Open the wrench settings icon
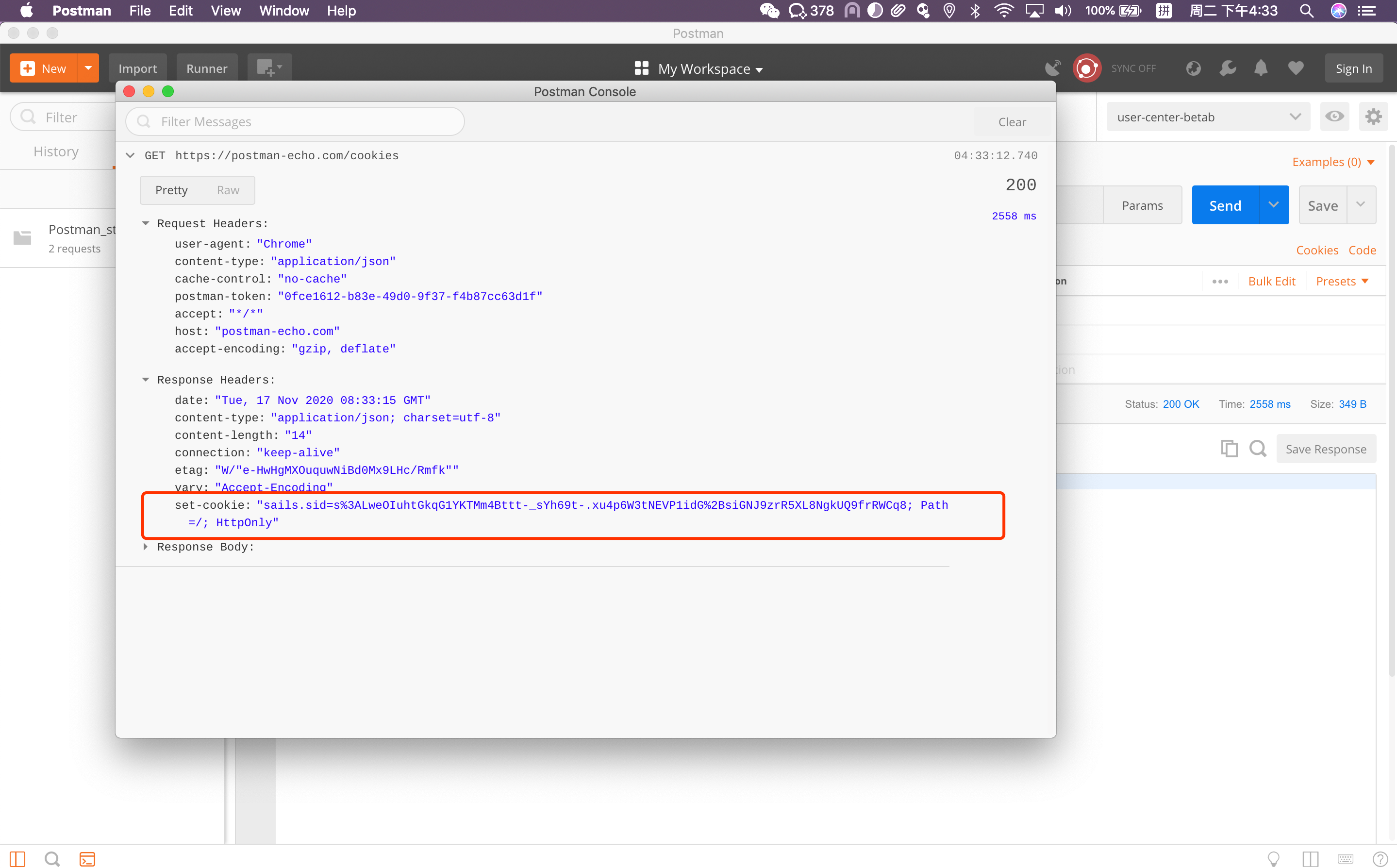 (1227, 68)
